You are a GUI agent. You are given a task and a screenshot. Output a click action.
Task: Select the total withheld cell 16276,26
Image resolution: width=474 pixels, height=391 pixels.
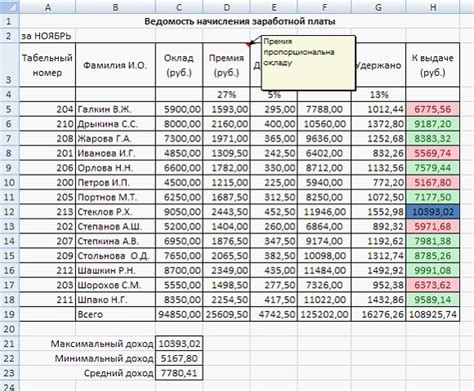click(x=378, y=314)
